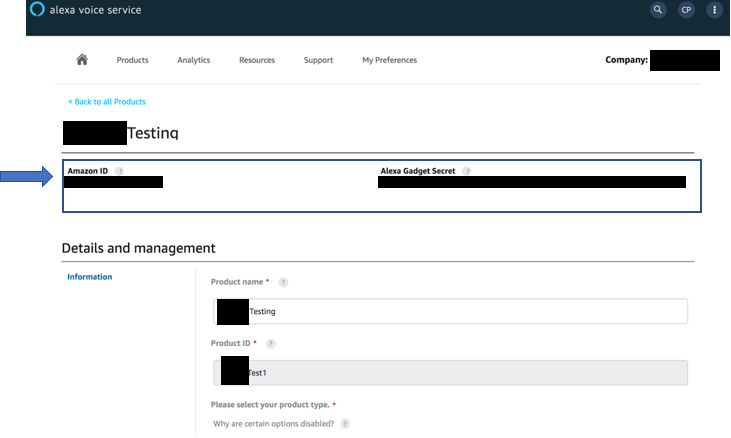This screenshot has height=438, width=731.
Task: Click the 'Product ID' field label
Action: click(x=230, y=343)
